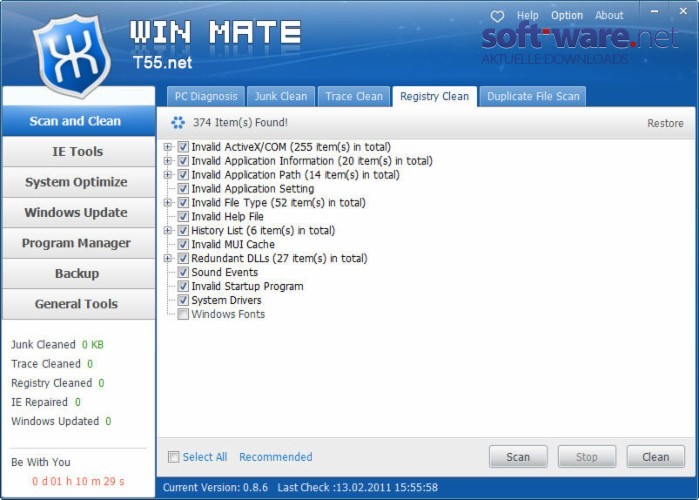Click the Stop button
The height and width of the screenshot is (500, 699).
[587, 457]
